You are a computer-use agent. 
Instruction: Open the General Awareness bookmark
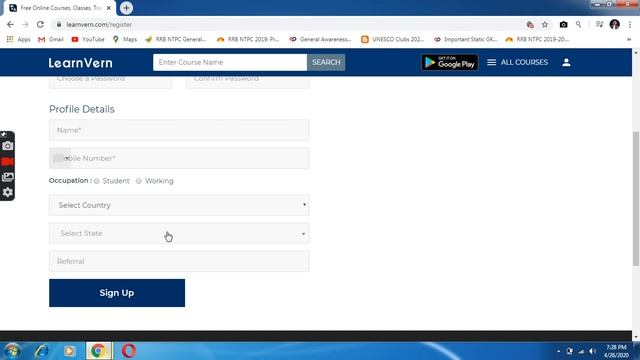320,39
